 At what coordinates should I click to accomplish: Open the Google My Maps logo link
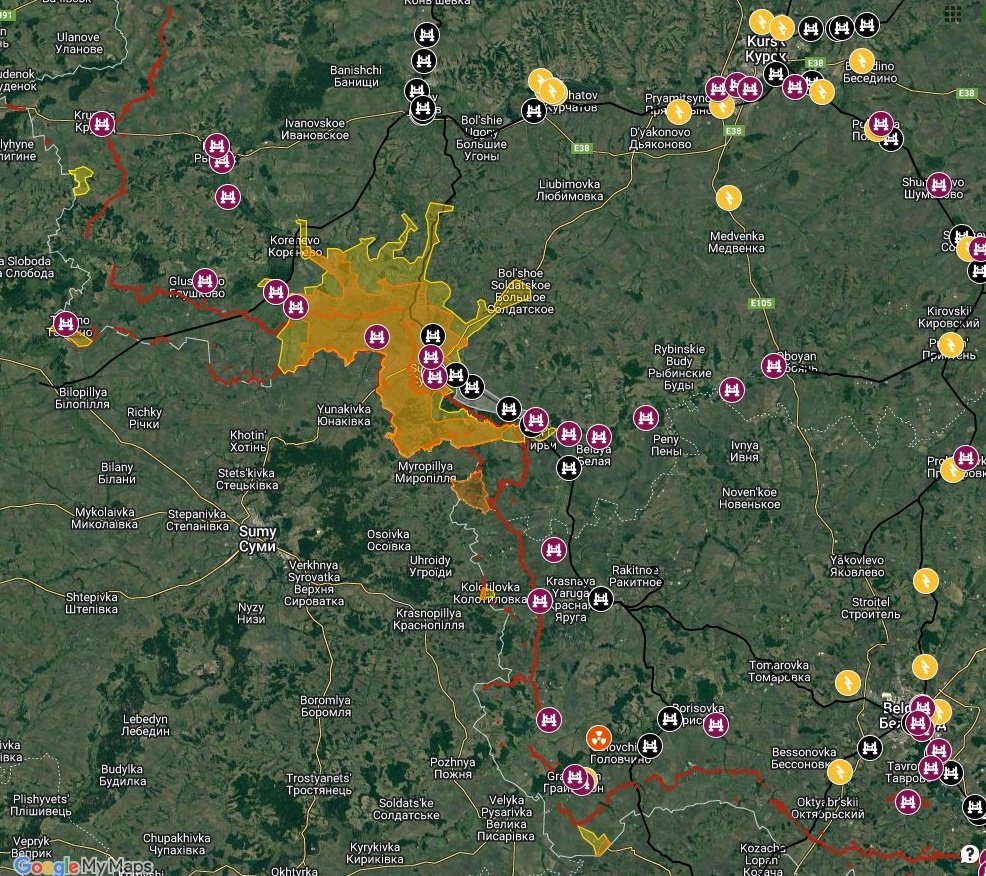(83, 865)
